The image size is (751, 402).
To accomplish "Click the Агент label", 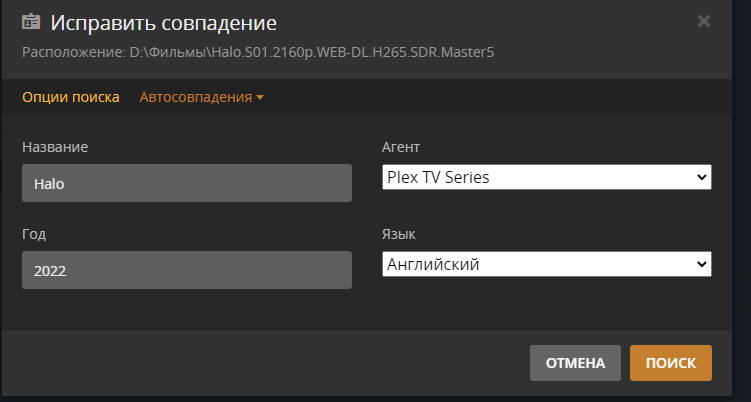I will [403, 147].
